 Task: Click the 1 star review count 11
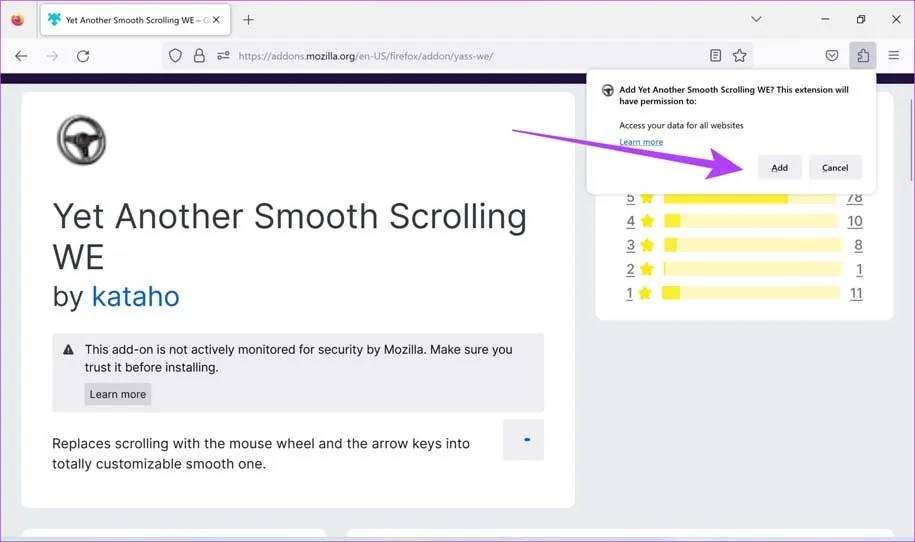point(855,293)
